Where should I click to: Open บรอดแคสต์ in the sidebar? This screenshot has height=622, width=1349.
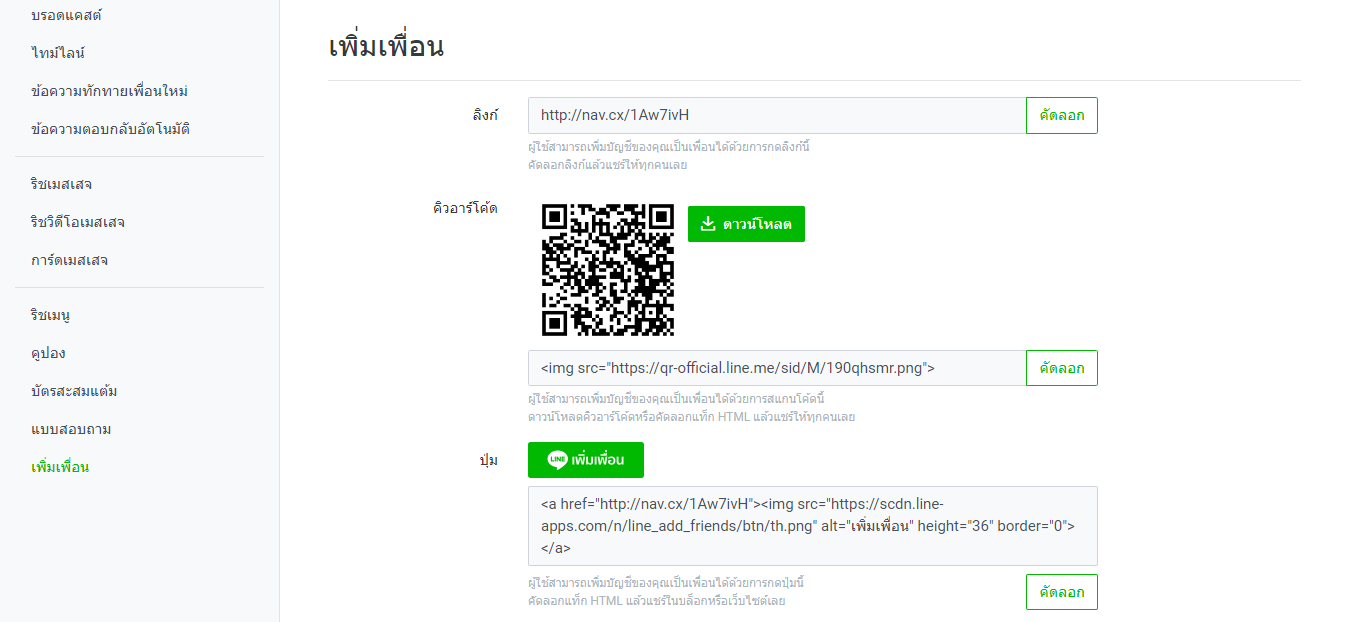pos(66,15)
